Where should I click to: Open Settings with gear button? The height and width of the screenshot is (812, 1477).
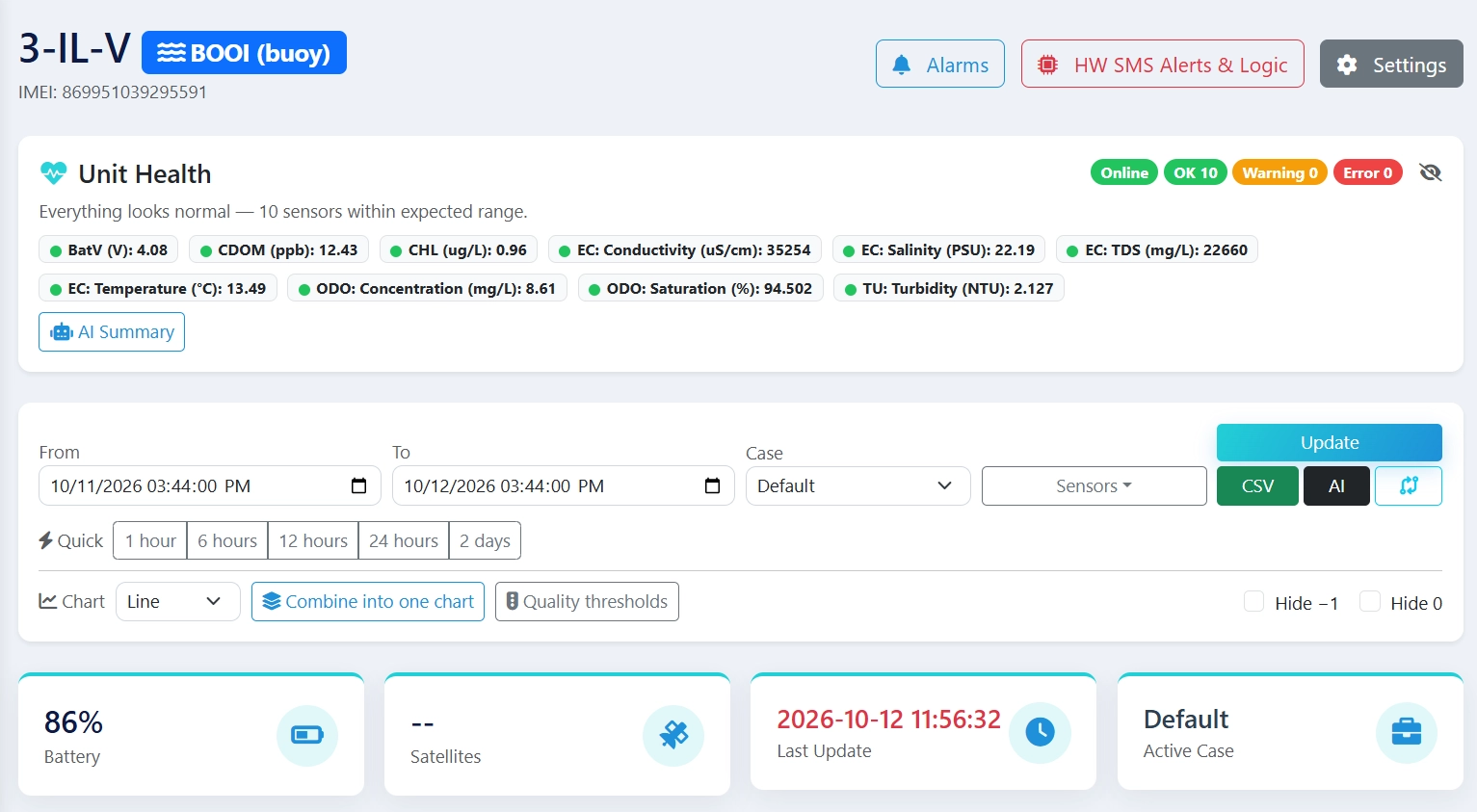click(x=1391, y=64)
